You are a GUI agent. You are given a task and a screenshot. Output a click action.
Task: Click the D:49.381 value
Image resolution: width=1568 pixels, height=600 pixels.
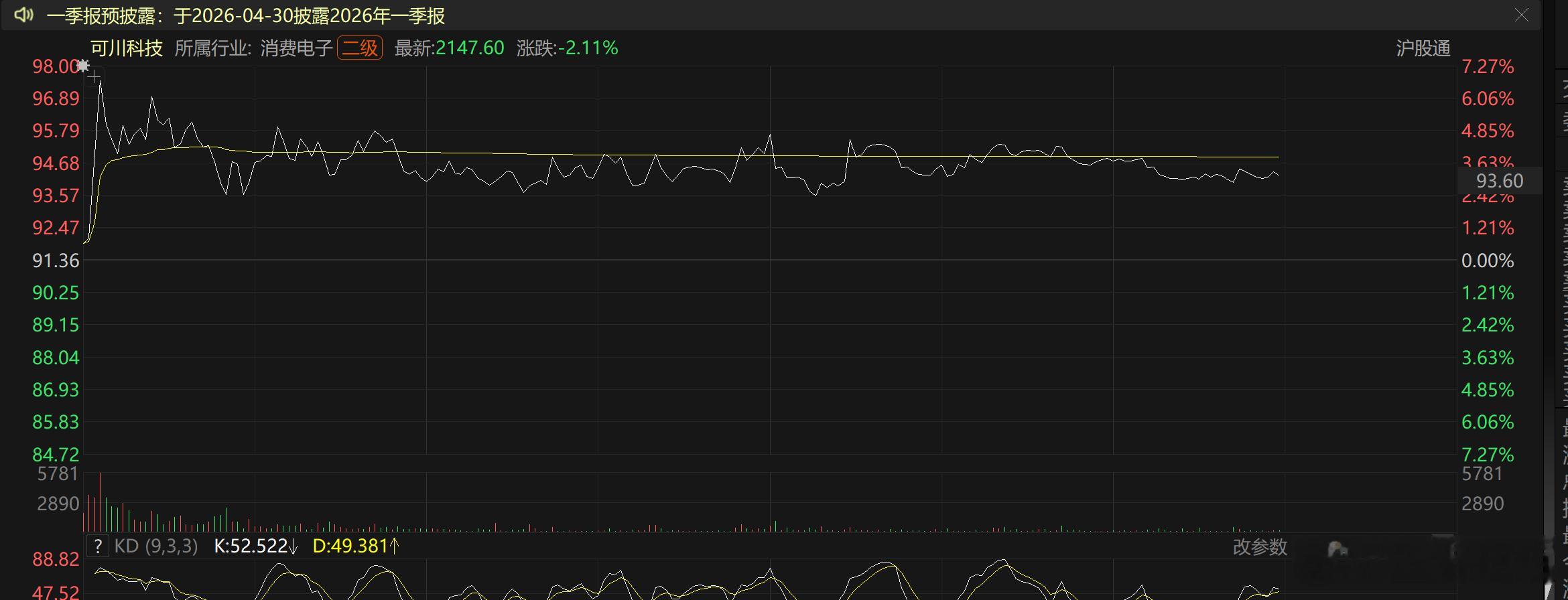356,546
